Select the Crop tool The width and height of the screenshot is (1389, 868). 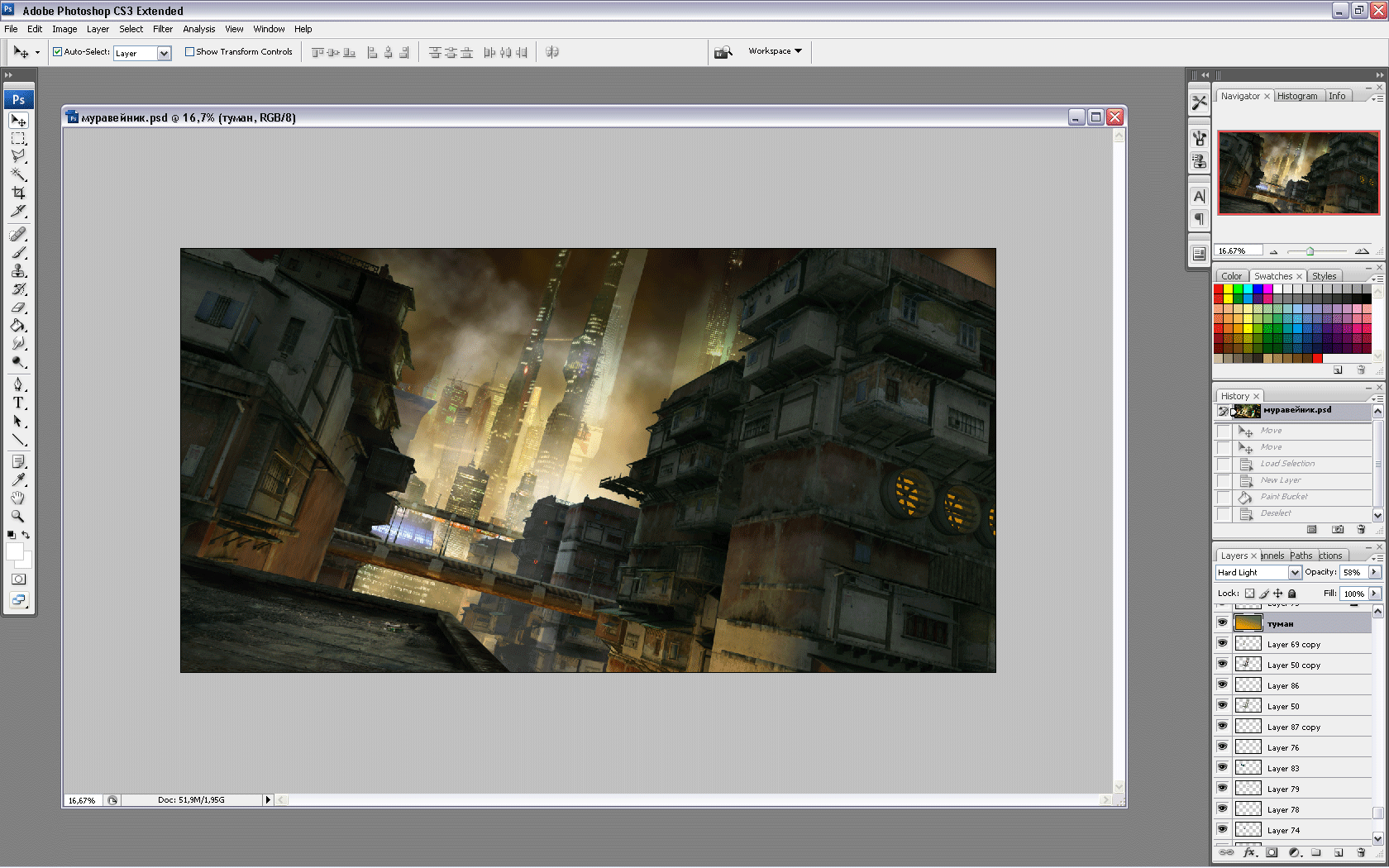tap(18, 193)
